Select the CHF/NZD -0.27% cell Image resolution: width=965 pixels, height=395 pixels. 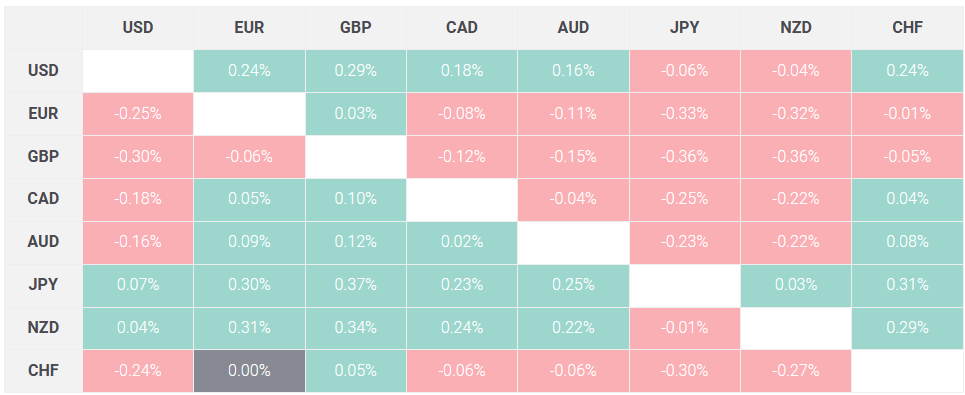pyautogui.click(x=796, y=371)
